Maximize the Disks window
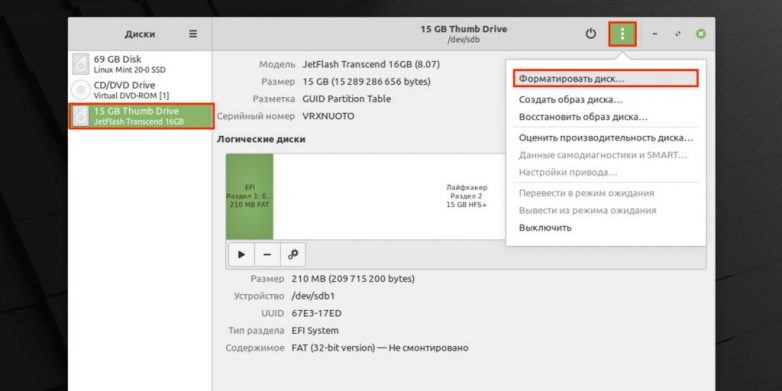782x391 pixels. click(x=678, y=34)
